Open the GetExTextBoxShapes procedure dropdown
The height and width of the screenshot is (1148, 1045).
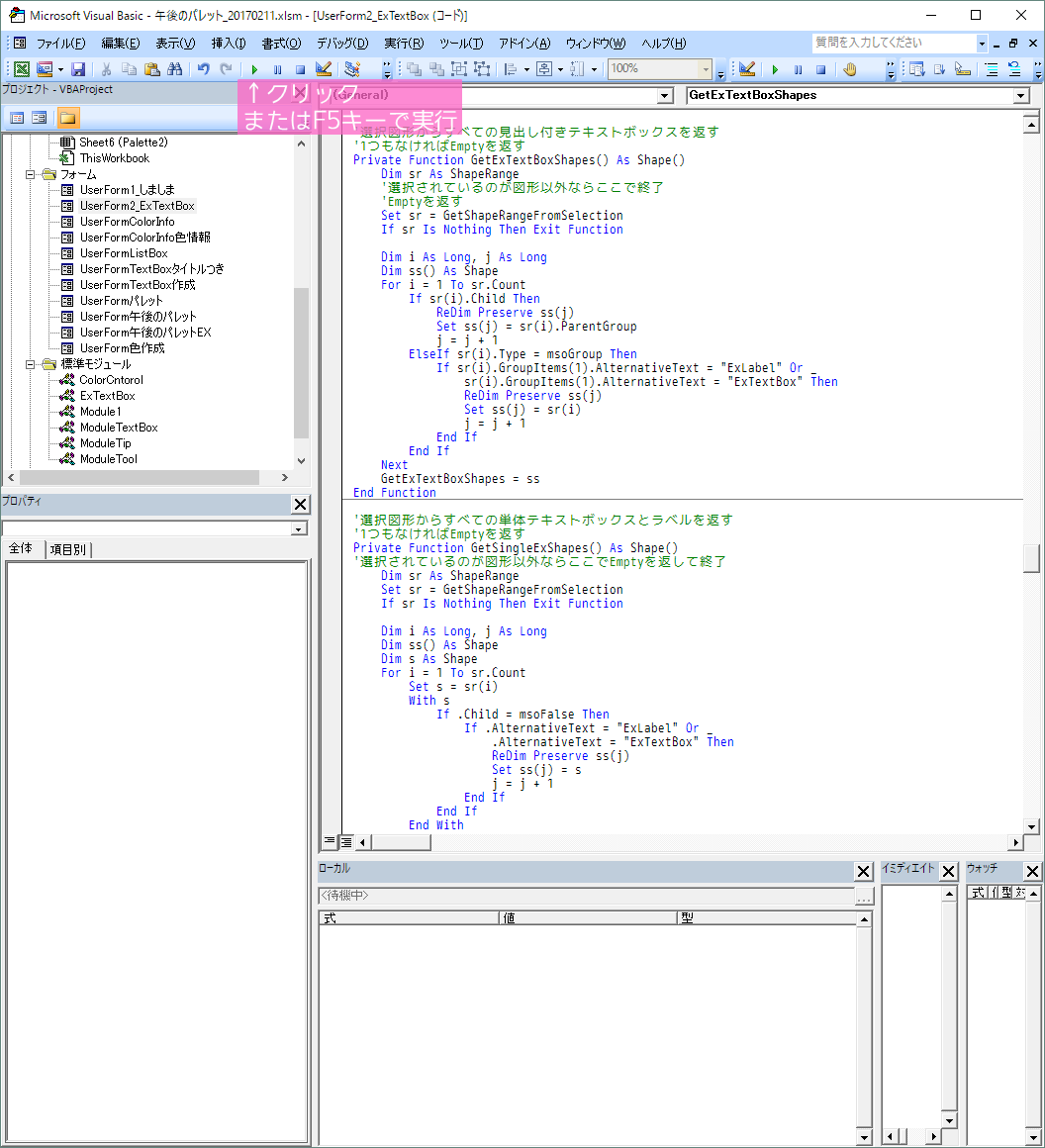(x=1021, y=96)
